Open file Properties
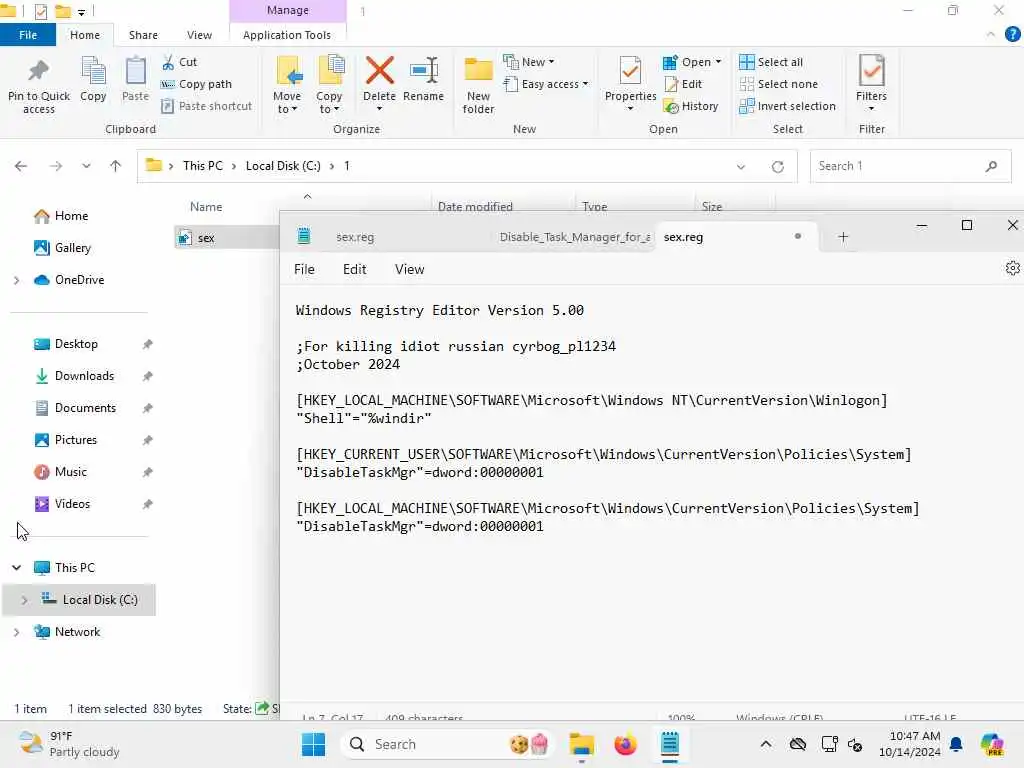1024x768 pixels. pos(630,85)
